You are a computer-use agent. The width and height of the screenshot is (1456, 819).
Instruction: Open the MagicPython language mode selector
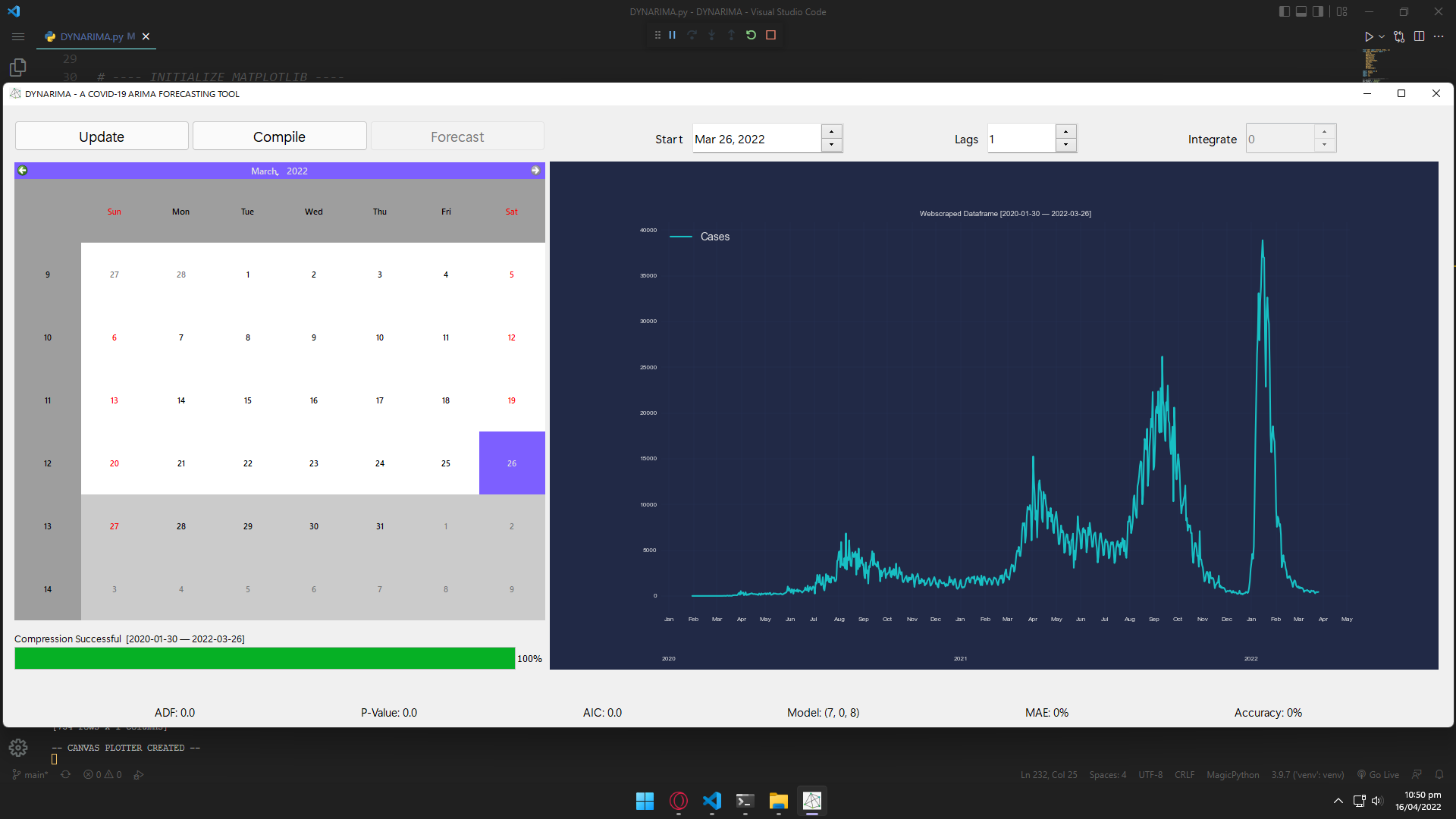point(1232,774)
